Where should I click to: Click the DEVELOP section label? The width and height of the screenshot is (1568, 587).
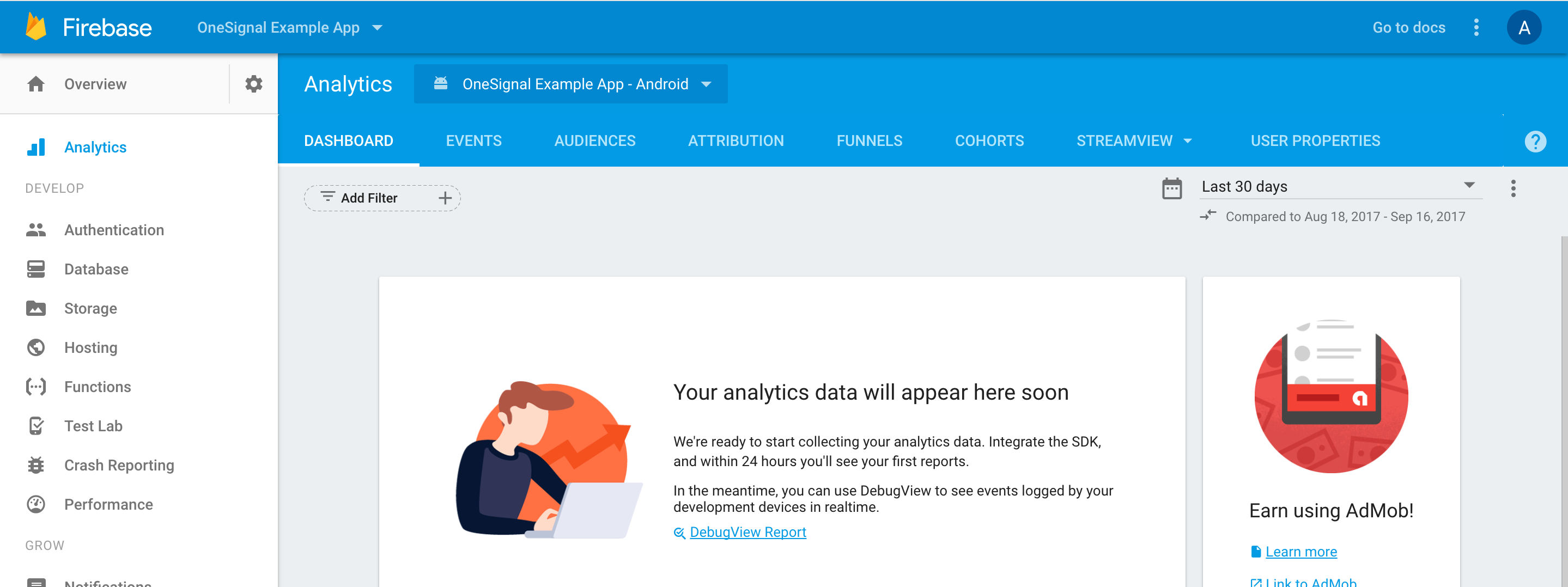click(55, 188)
